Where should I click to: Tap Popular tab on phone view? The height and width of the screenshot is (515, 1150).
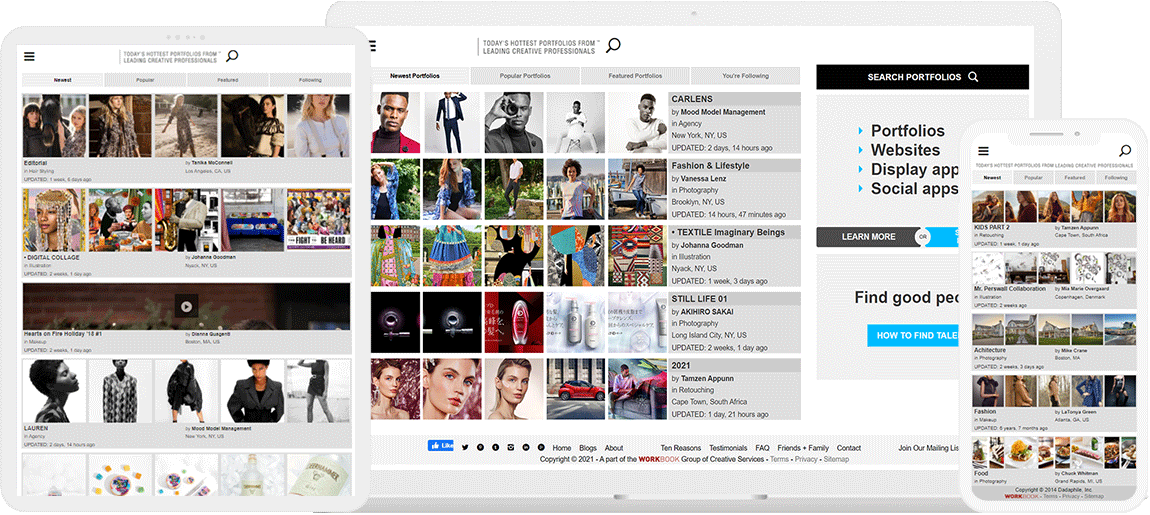[1034, 177]
